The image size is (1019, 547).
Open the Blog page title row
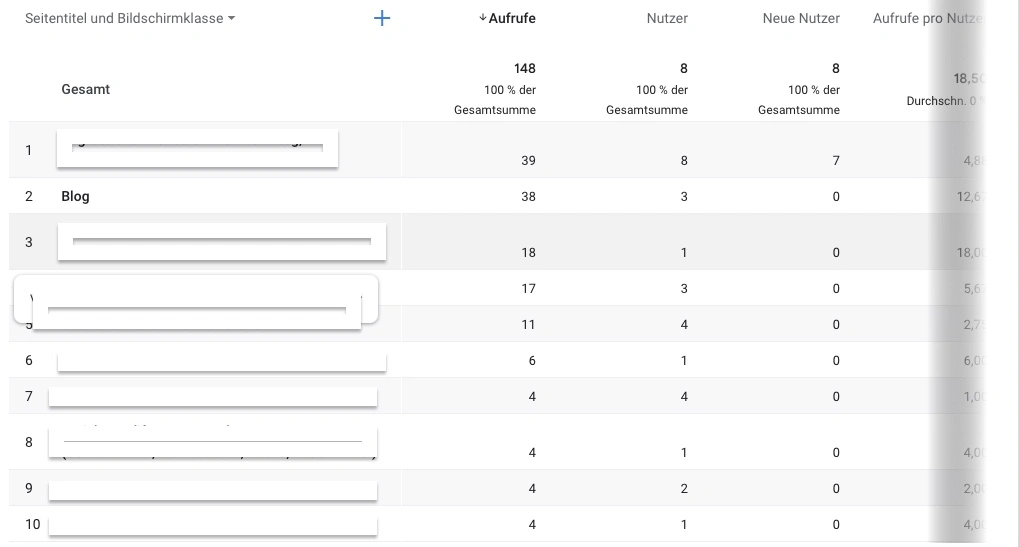(75, 196)
